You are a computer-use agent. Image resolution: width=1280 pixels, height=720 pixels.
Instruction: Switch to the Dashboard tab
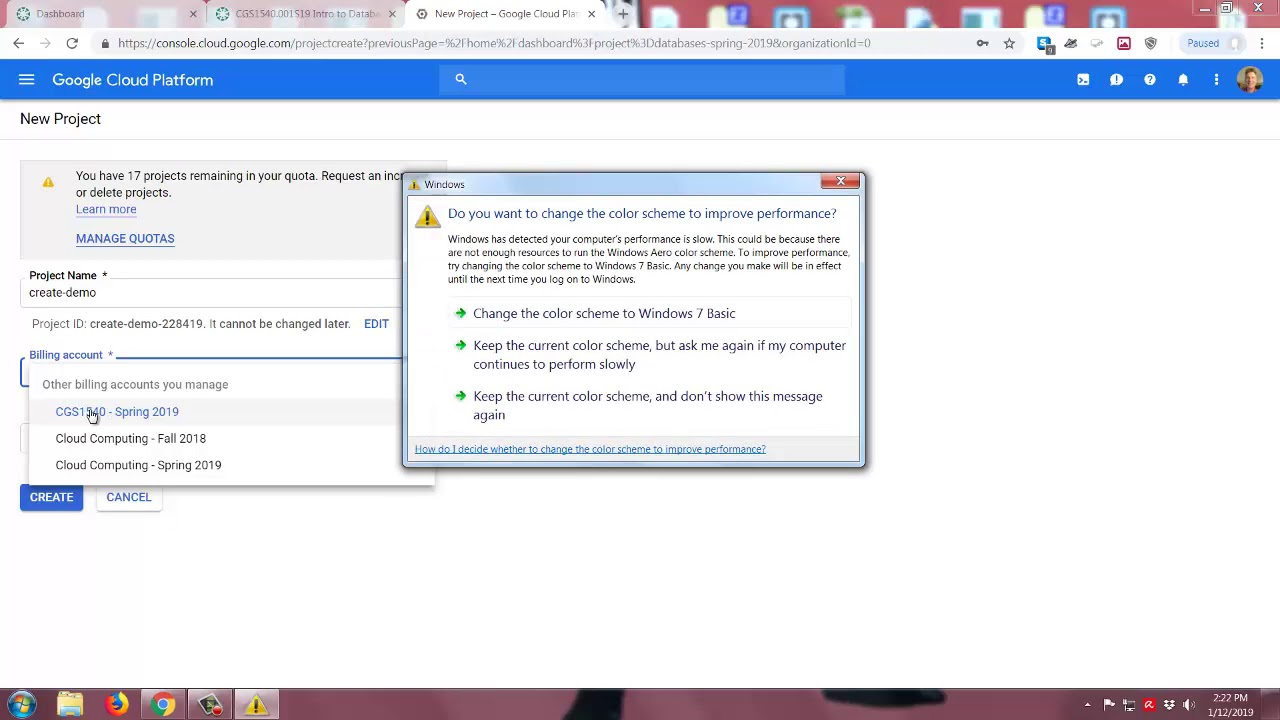click(100, 14)
